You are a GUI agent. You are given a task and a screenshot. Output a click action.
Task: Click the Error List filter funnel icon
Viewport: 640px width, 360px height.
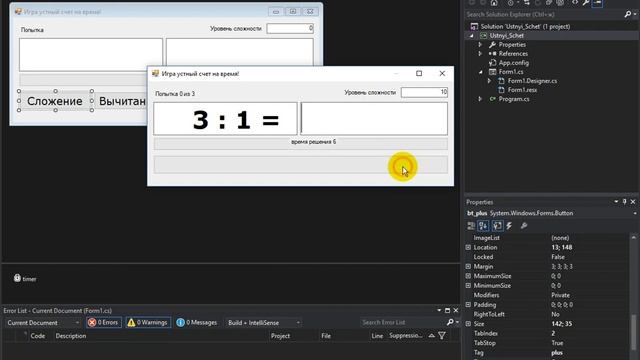442,336
